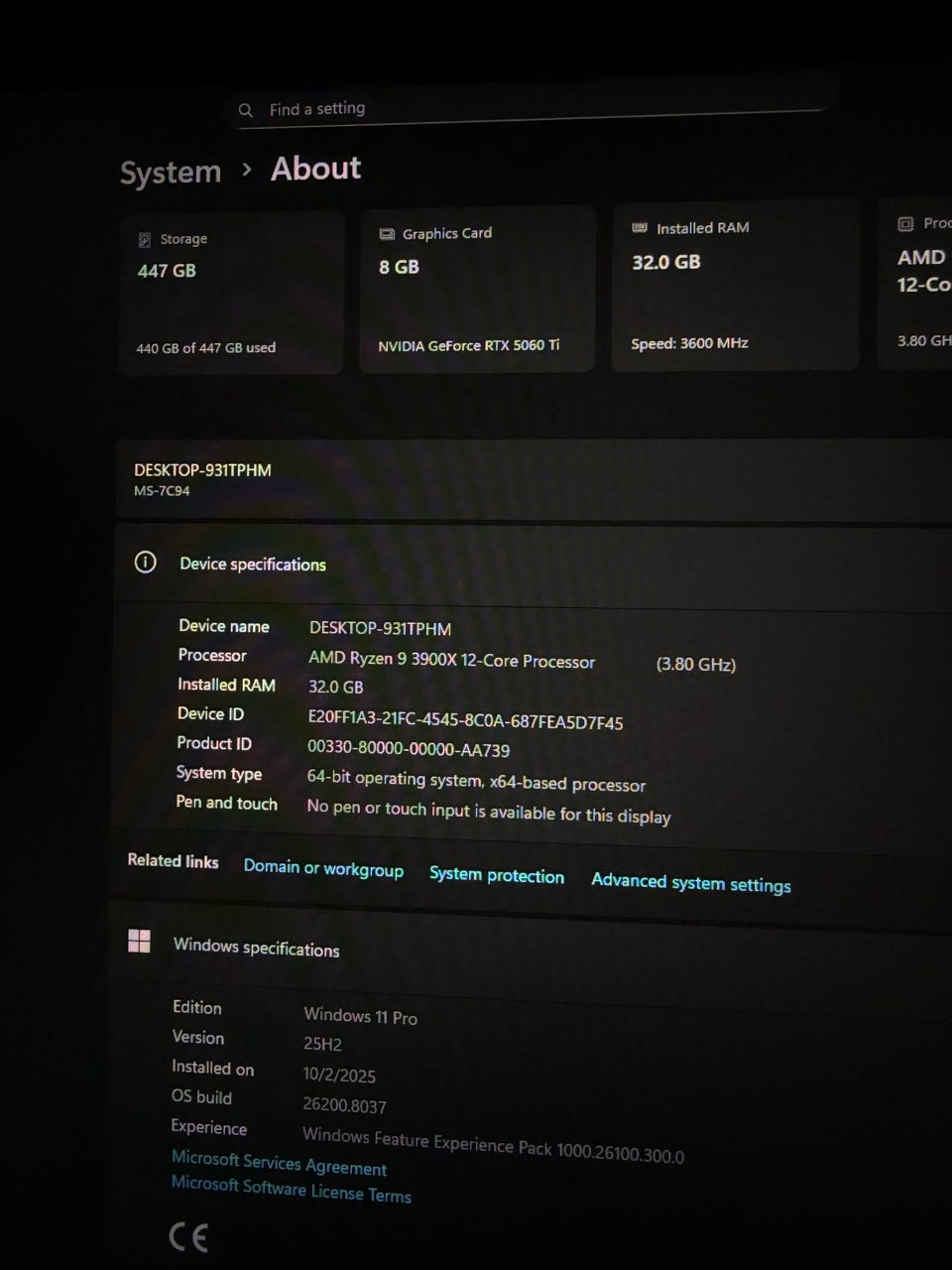Open the AMD processor card
Image resolution: width=952 pixels, height=1270 pixels.
click(915, 283)
